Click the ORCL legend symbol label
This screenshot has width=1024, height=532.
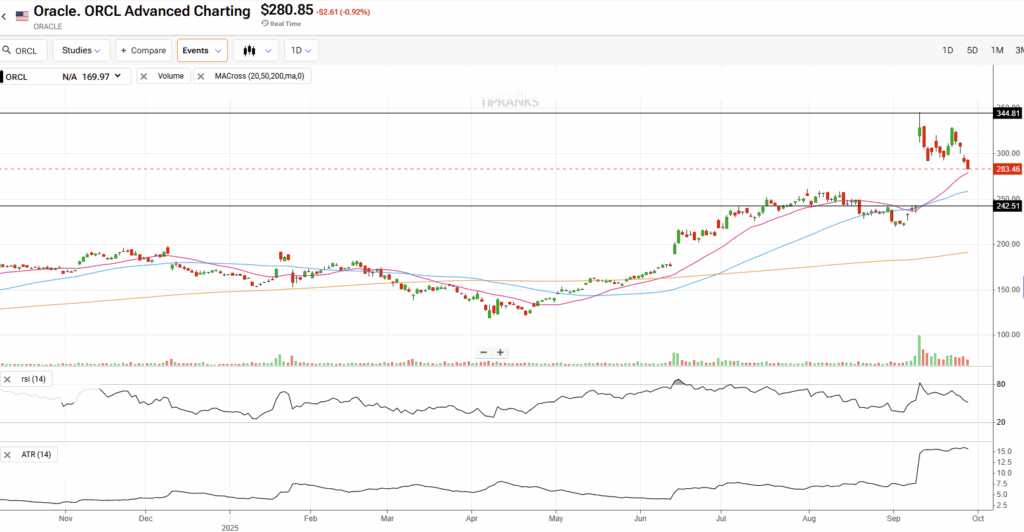click(x=17, y=77)
